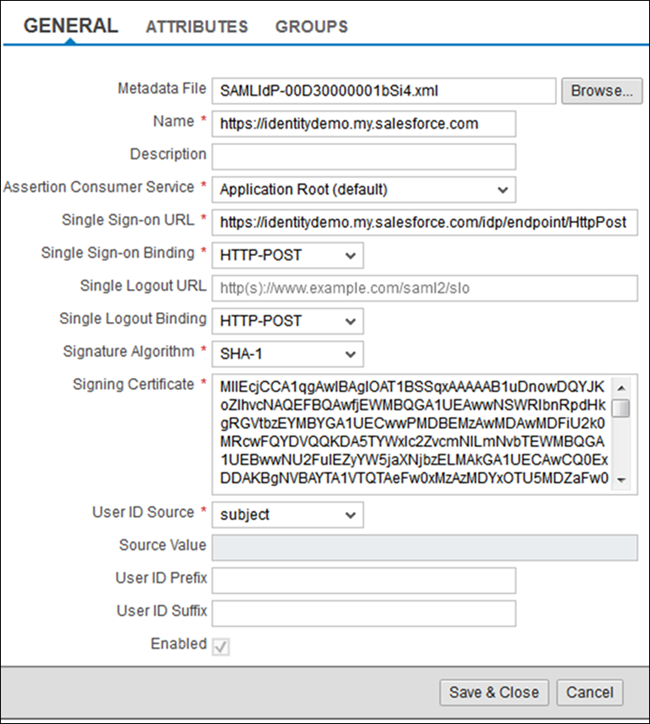
Task: Click the Signing Certificate label
Action: click(x=133, y=384)
